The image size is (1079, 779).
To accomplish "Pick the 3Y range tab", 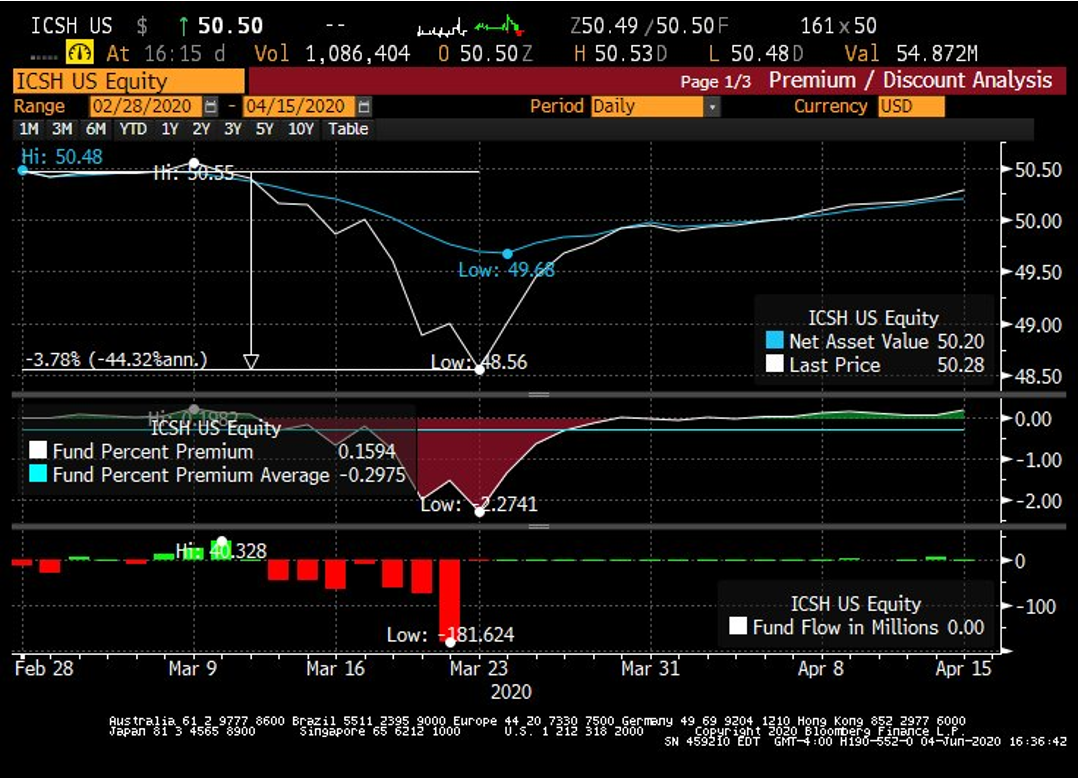I will pyautogui.click(x=233, y=129).
